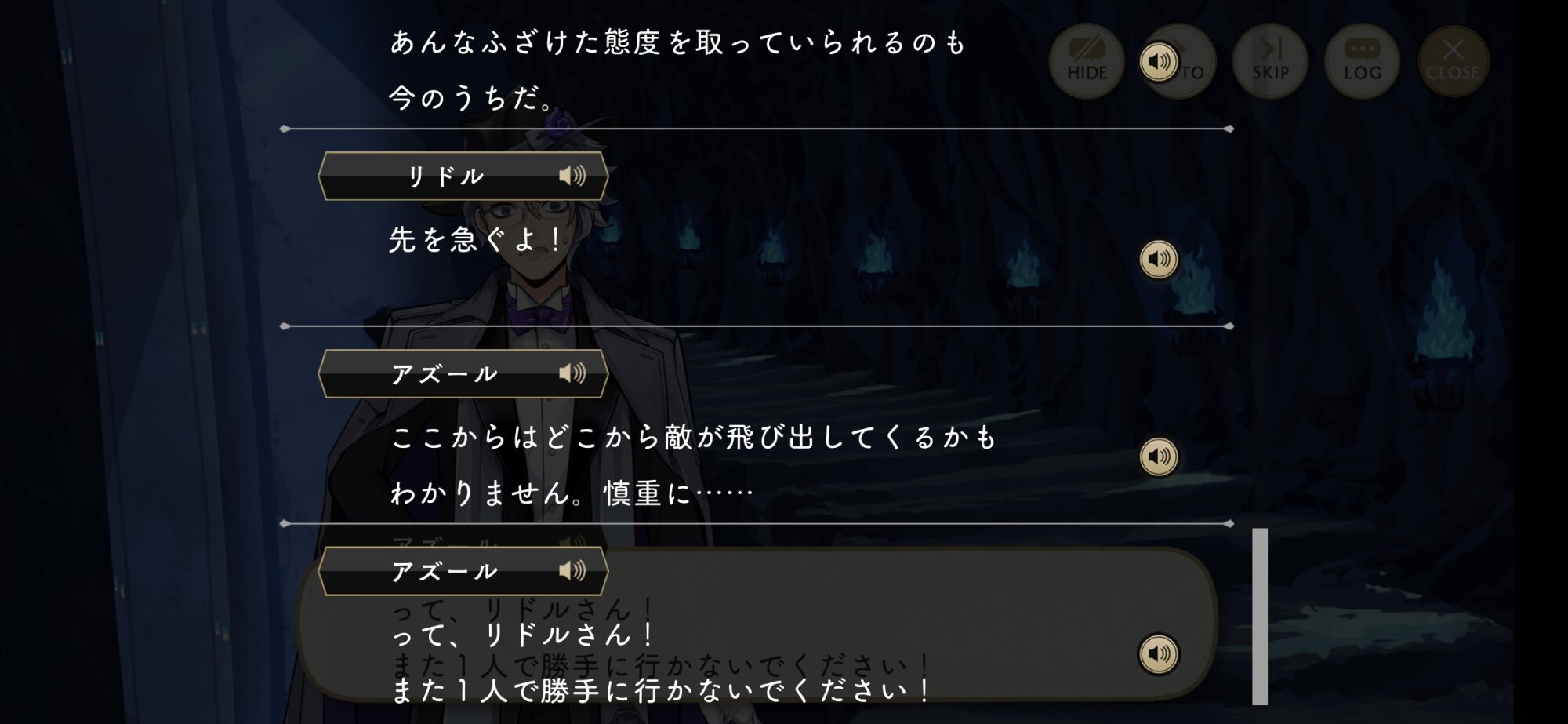Select the bottom アズール name plate
This screenshot has width=1568, height=724.
[x=463, y=571]
